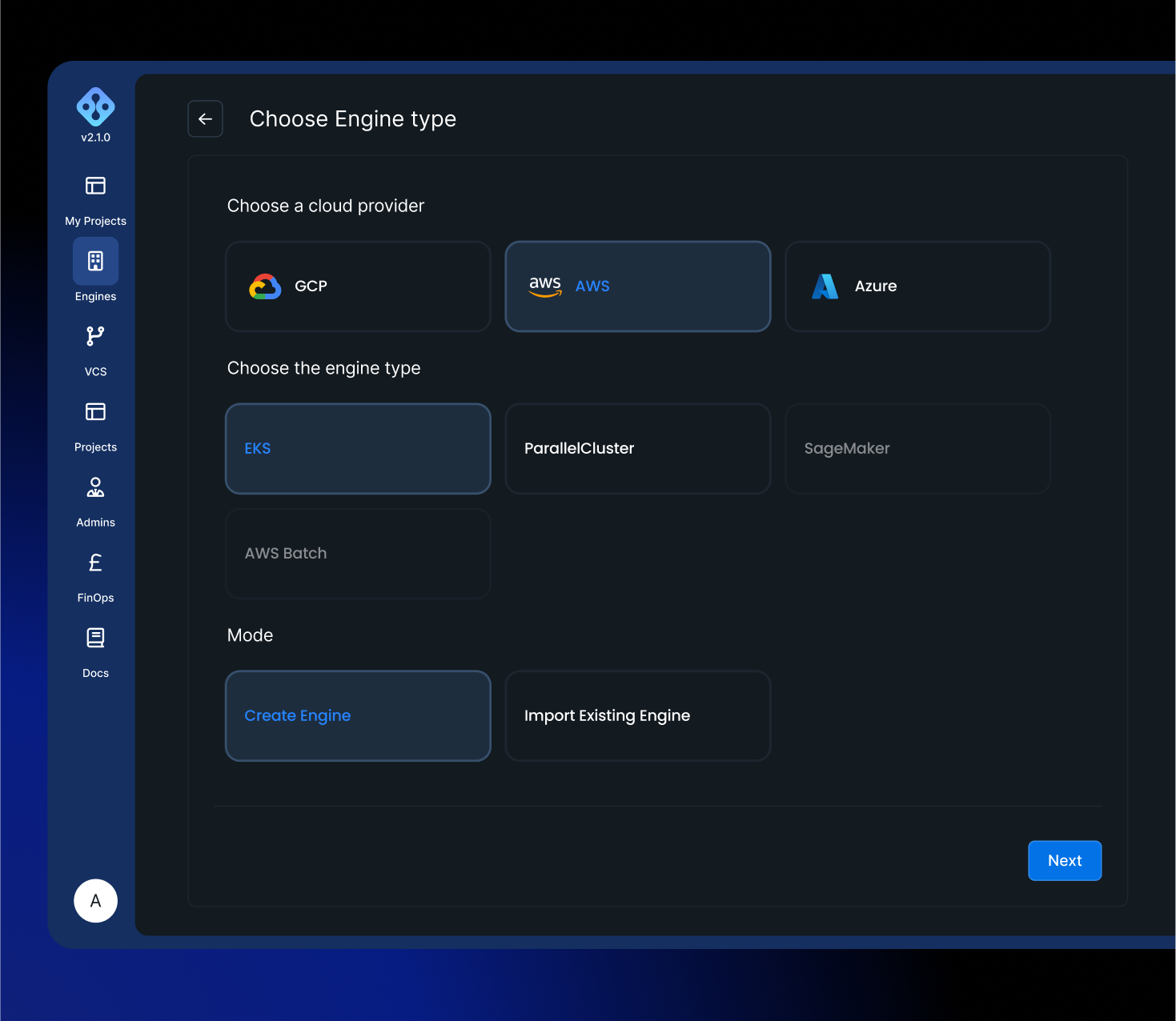The width and height of the screenshot is (1176, 1021).
Task: Open My Projects sidebar icon
Action: [x=95, y=186]
